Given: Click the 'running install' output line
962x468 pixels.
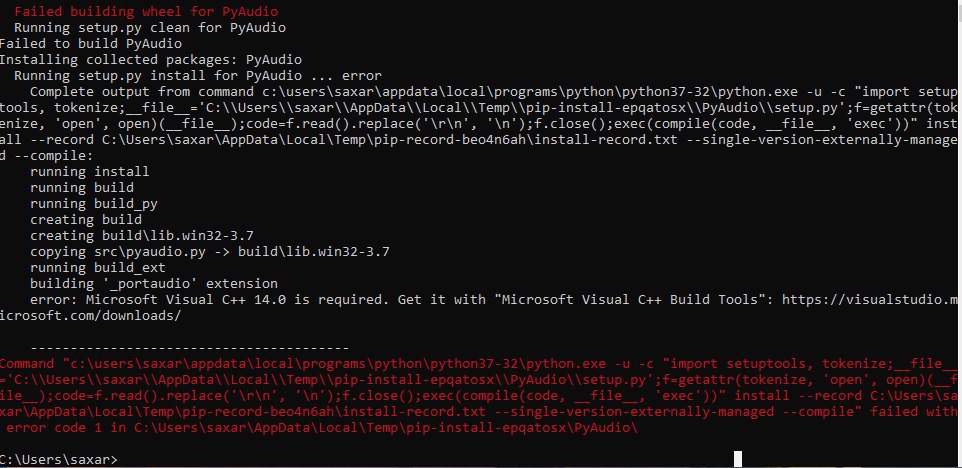Looking at the screenshot, I should [90, 172].
